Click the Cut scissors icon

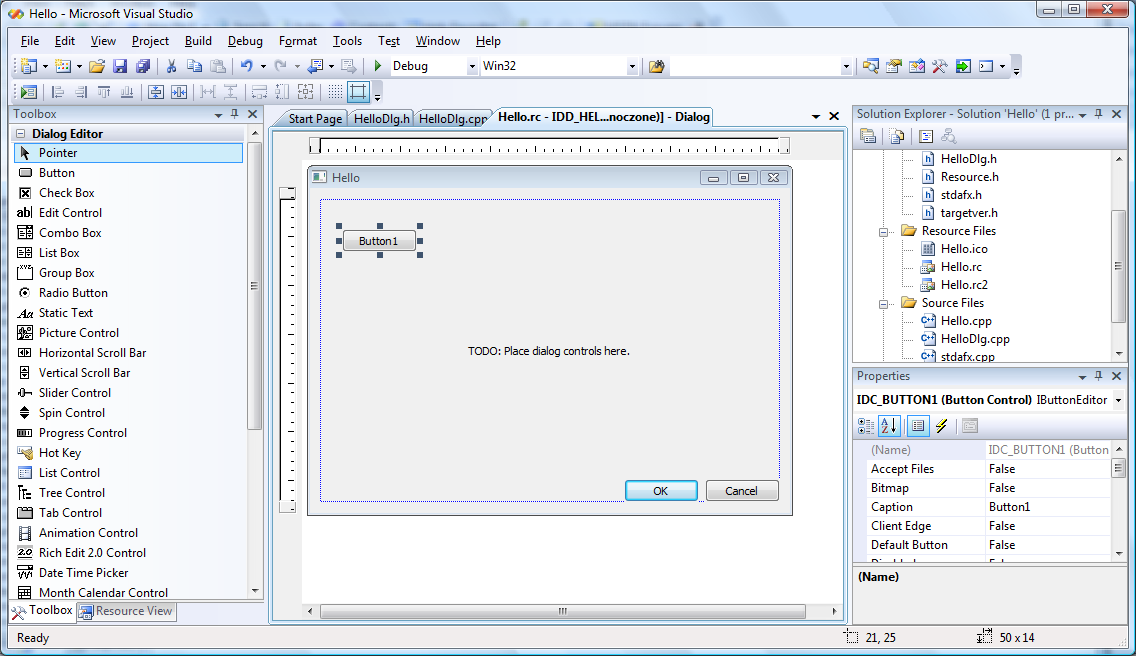tap(172, 67)
